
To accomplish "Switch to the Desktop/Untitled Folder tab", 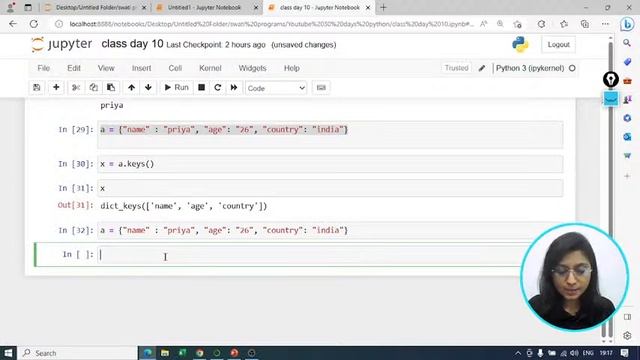I will click(95, 8).
